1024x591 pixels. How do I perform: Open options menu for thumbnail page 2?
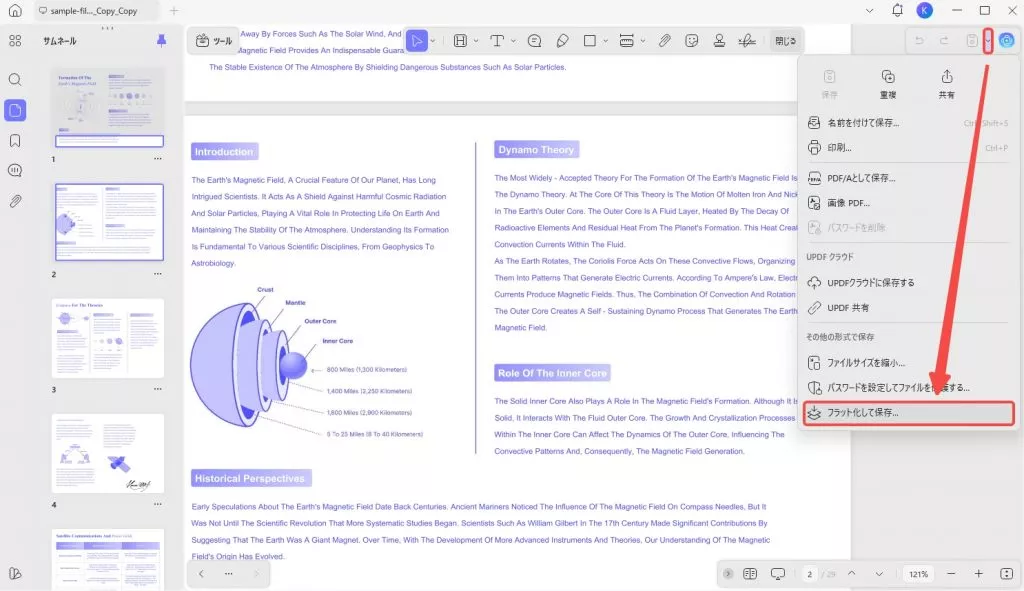tap(157, 274)
